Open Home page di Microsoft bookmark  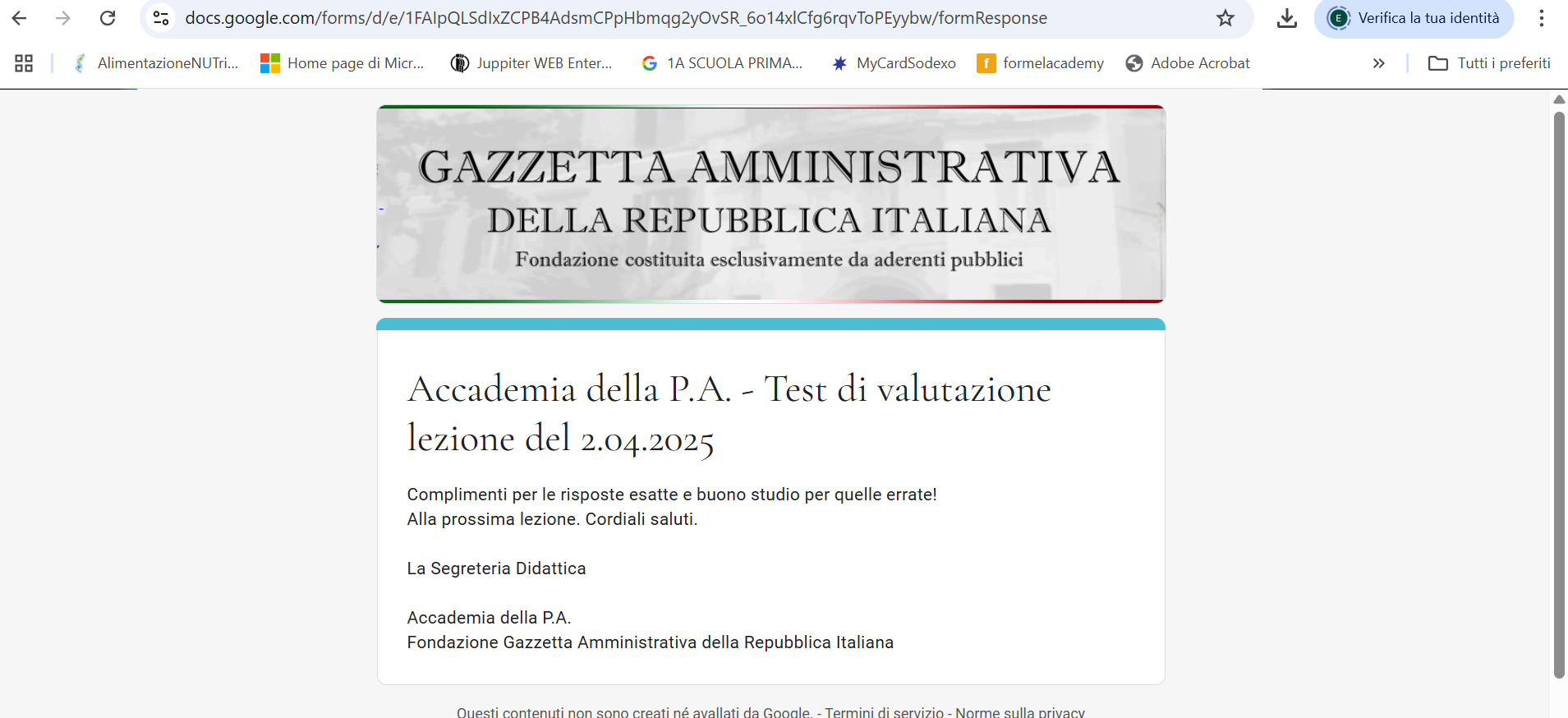point(343,63)
